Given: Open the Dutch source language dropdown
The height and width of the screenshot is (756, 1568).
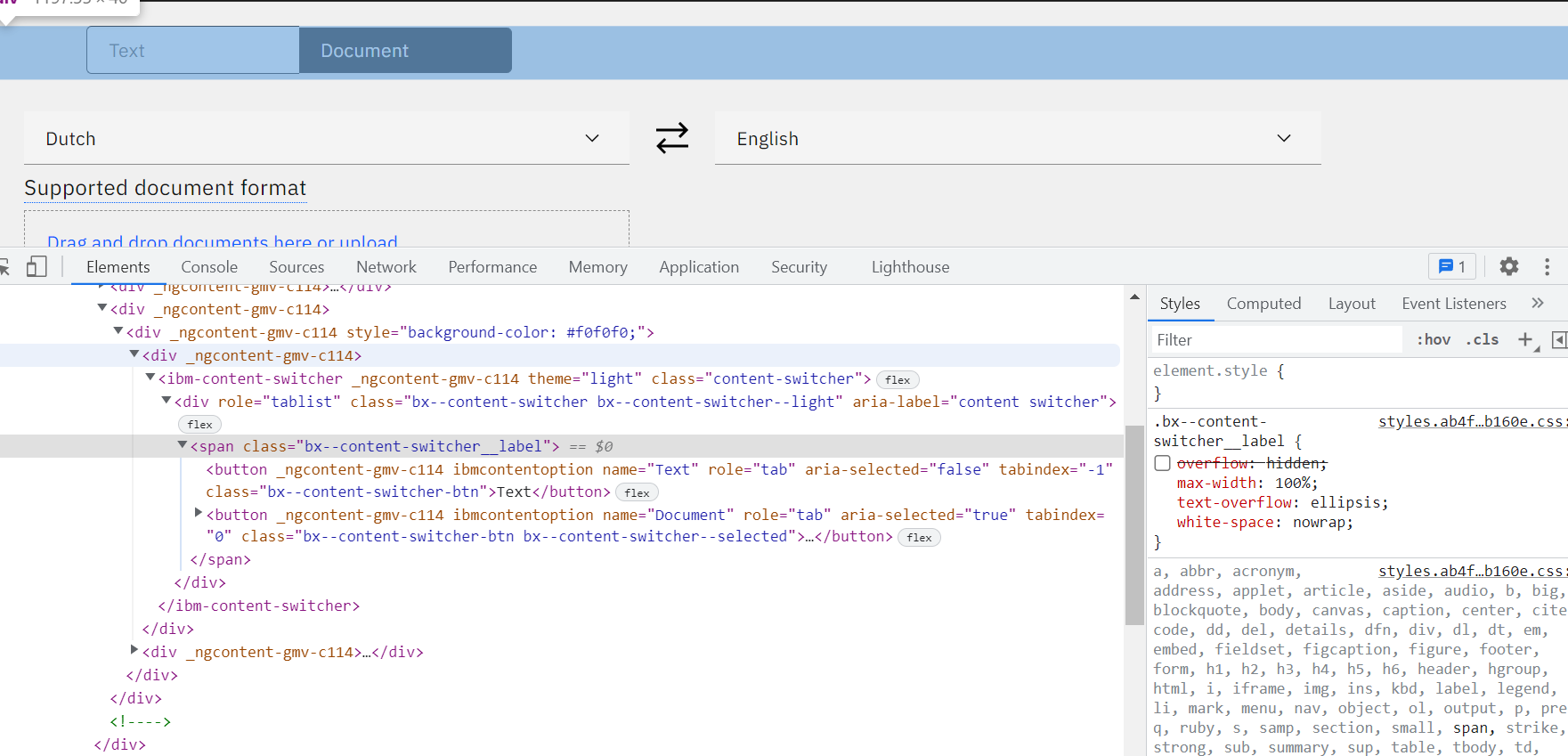Looking at the screenshot, I should coord(327,139).
